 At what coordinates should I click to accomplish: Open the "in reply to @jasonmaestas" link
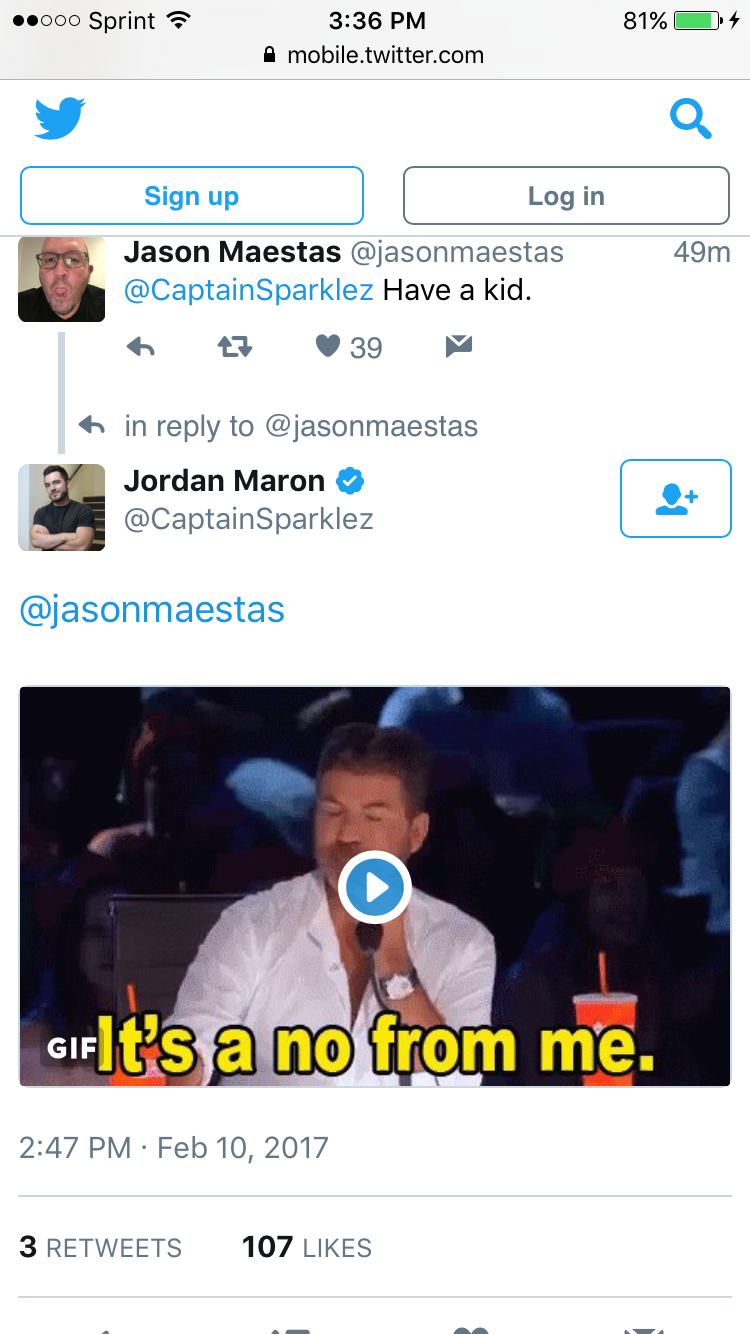point(301,426)
